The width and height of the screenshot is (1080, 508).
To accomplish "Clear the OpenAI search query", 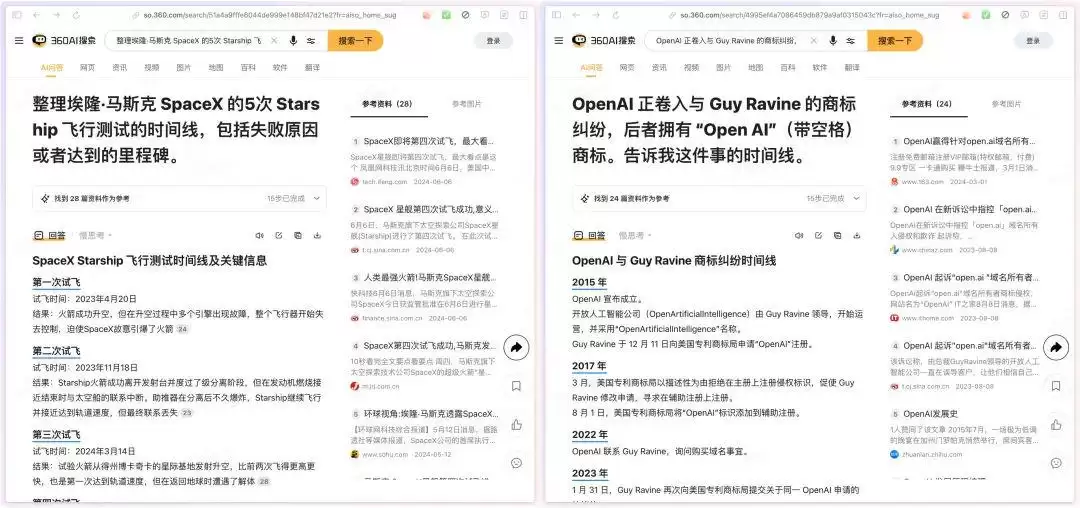I will coord(813,41).
